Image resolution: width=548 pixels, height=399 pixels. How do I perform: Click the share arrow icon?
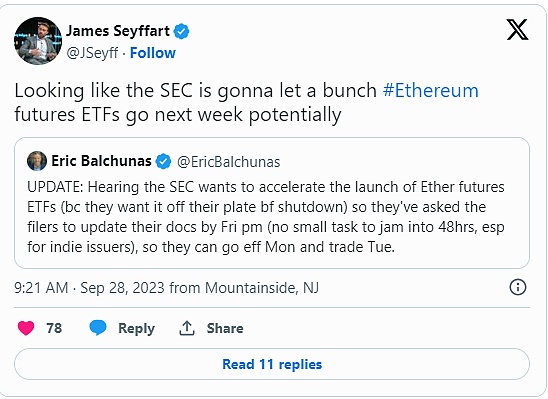pyautogui.click(x=187, y=328)
